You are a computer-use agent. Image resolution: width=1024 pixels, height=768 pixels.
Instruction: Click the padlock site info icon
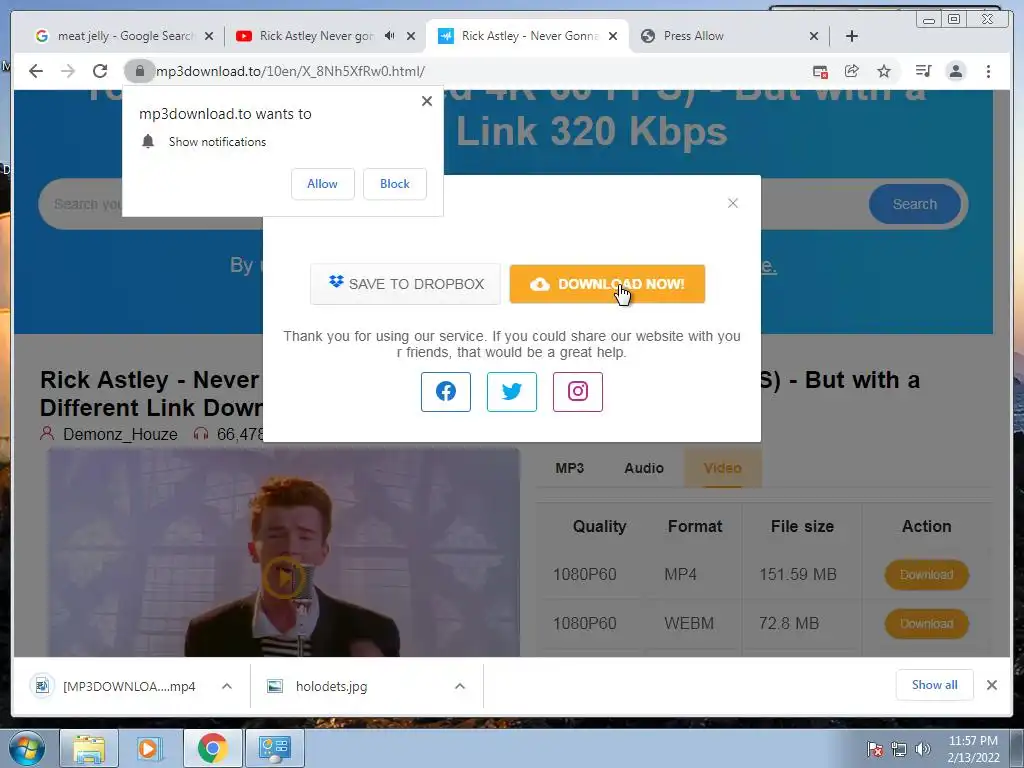139,71
